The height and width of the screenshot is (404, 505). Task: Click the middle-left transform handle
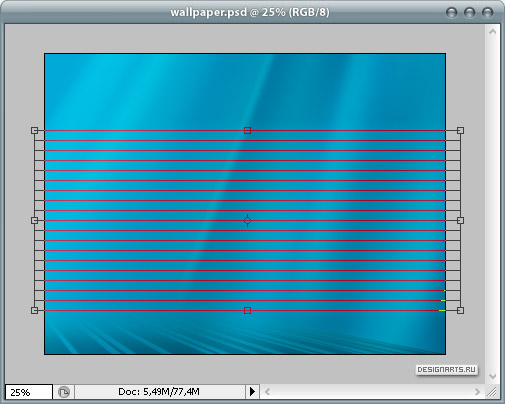35,220
